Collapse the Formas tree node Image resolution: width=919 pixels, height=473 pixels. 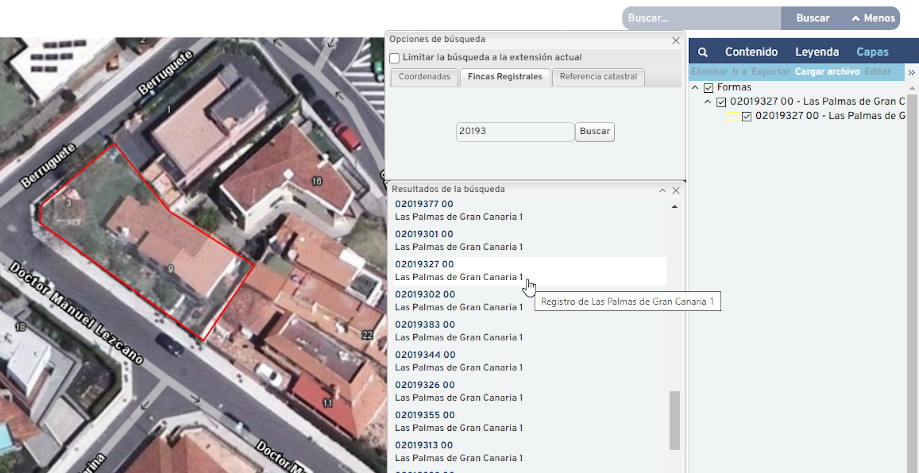[x=695, y=88]
